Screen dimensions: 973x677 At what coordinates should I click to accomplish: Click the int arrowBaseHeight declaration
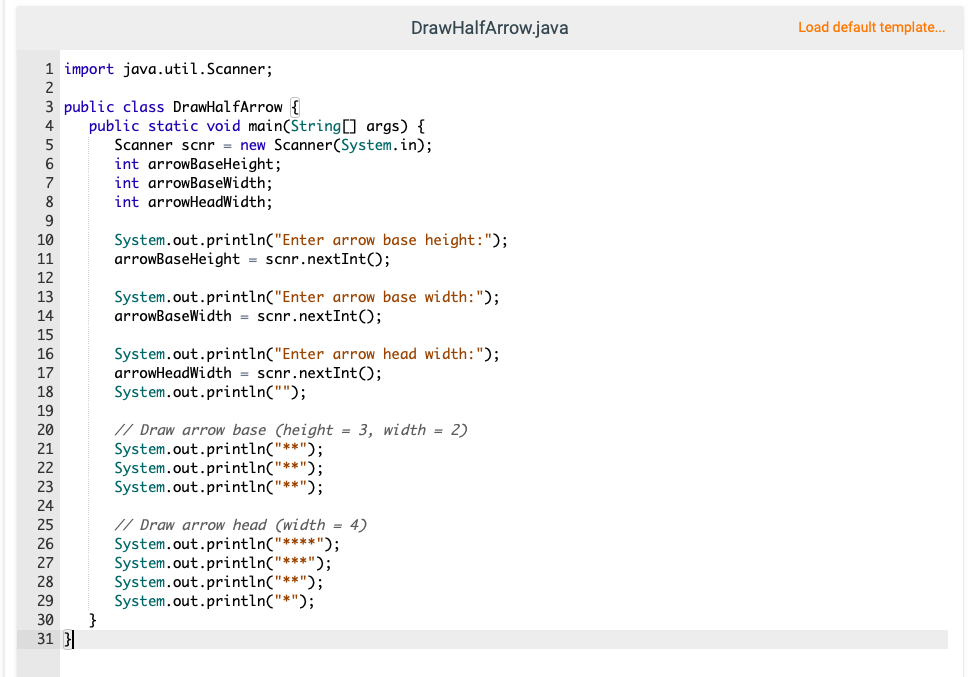click(197, 164)
